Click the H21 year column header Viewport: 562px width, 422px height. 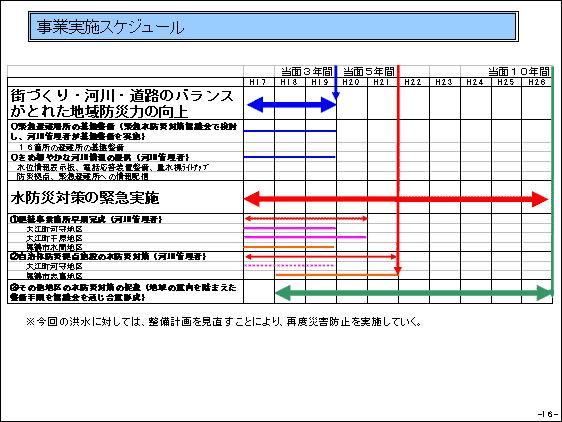coord(382,82)
